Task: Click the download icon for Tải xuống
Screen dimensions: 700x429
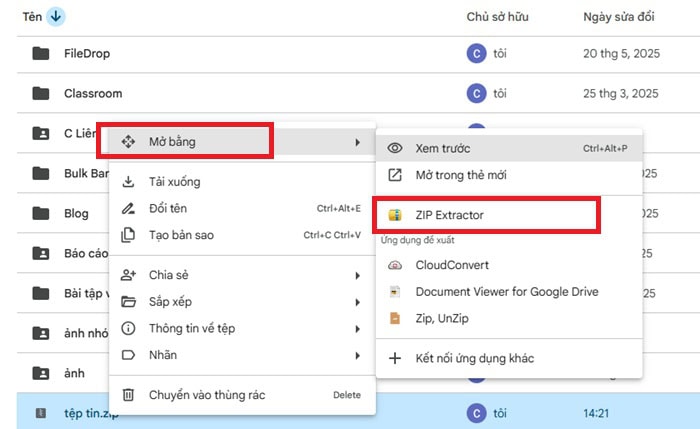Action: pos(128,182)
